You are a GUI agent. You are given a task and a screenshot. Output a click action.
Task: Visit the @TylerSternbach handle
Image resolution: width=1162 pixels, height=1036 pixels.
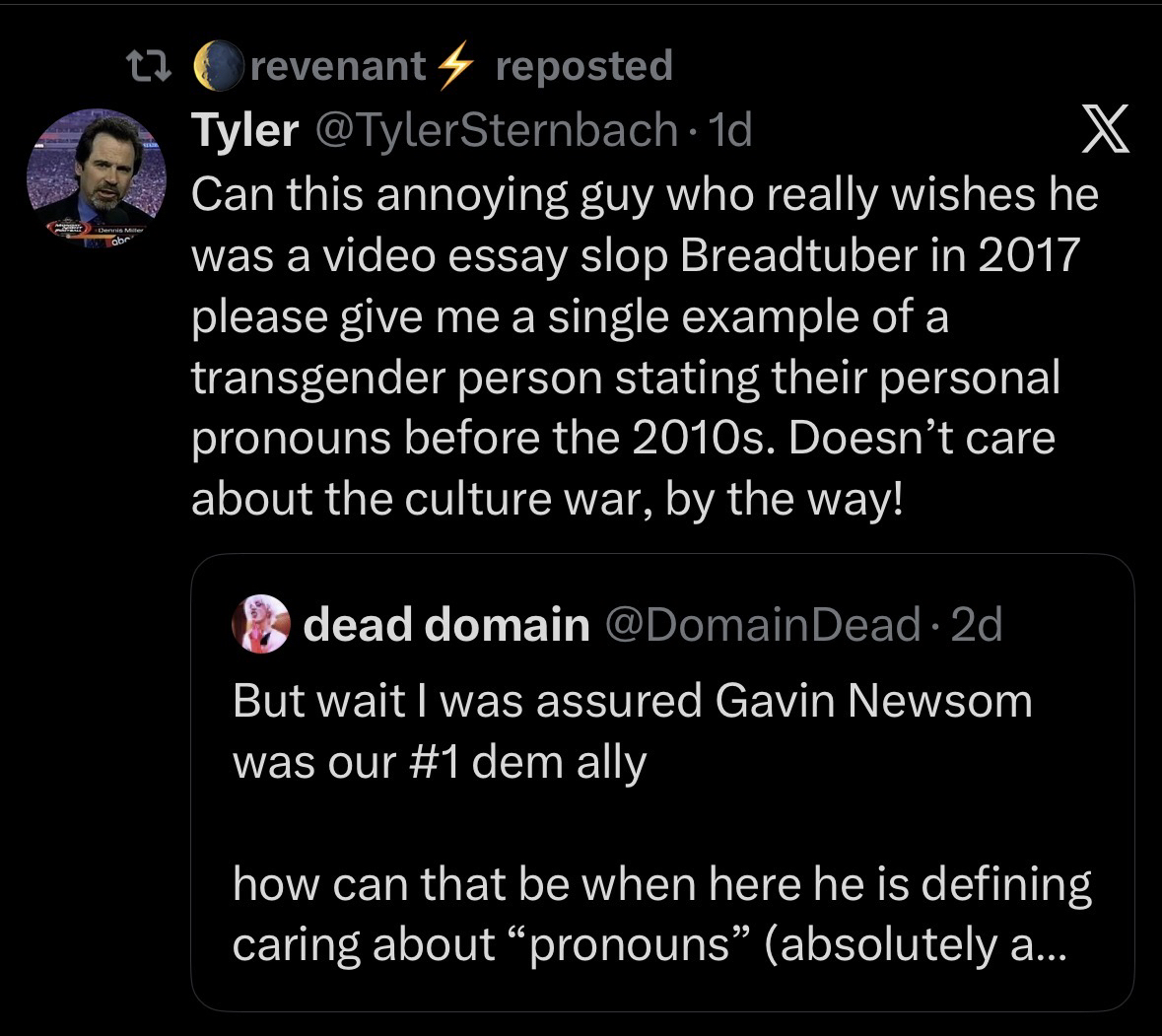[494, 129]
